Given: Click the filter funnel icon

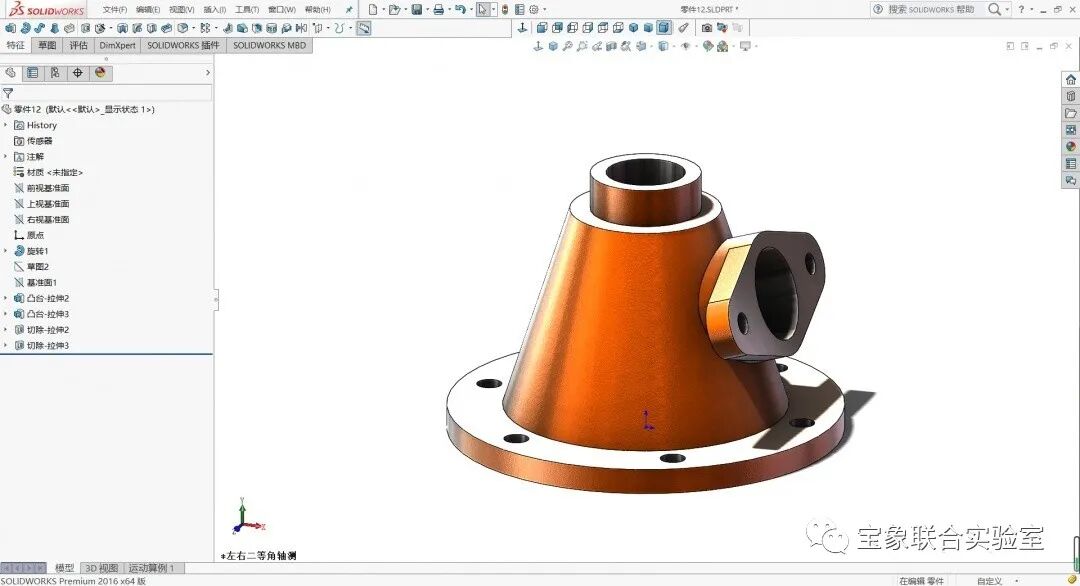Looking at the screenshot, I should click(8, 92).
